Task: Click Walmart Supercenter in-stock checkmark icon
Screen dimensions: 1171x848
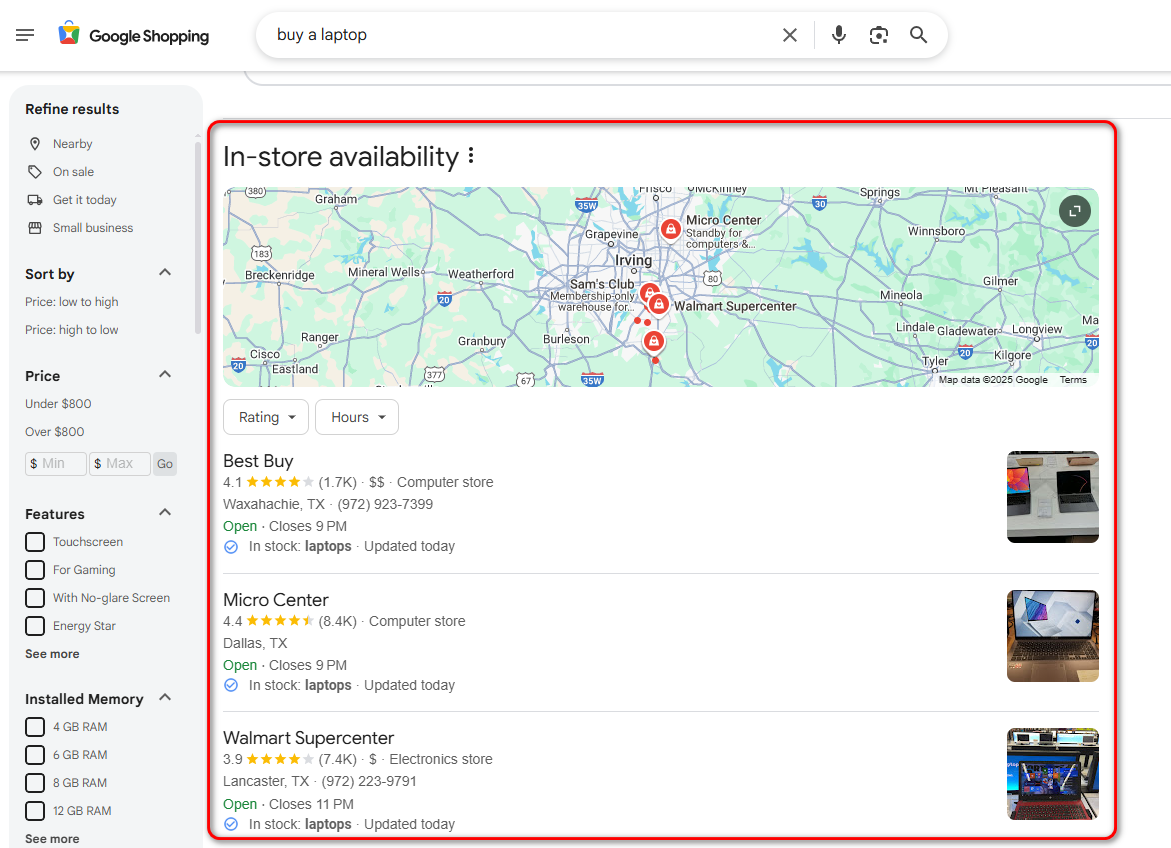Action: [x=232, y=825]
